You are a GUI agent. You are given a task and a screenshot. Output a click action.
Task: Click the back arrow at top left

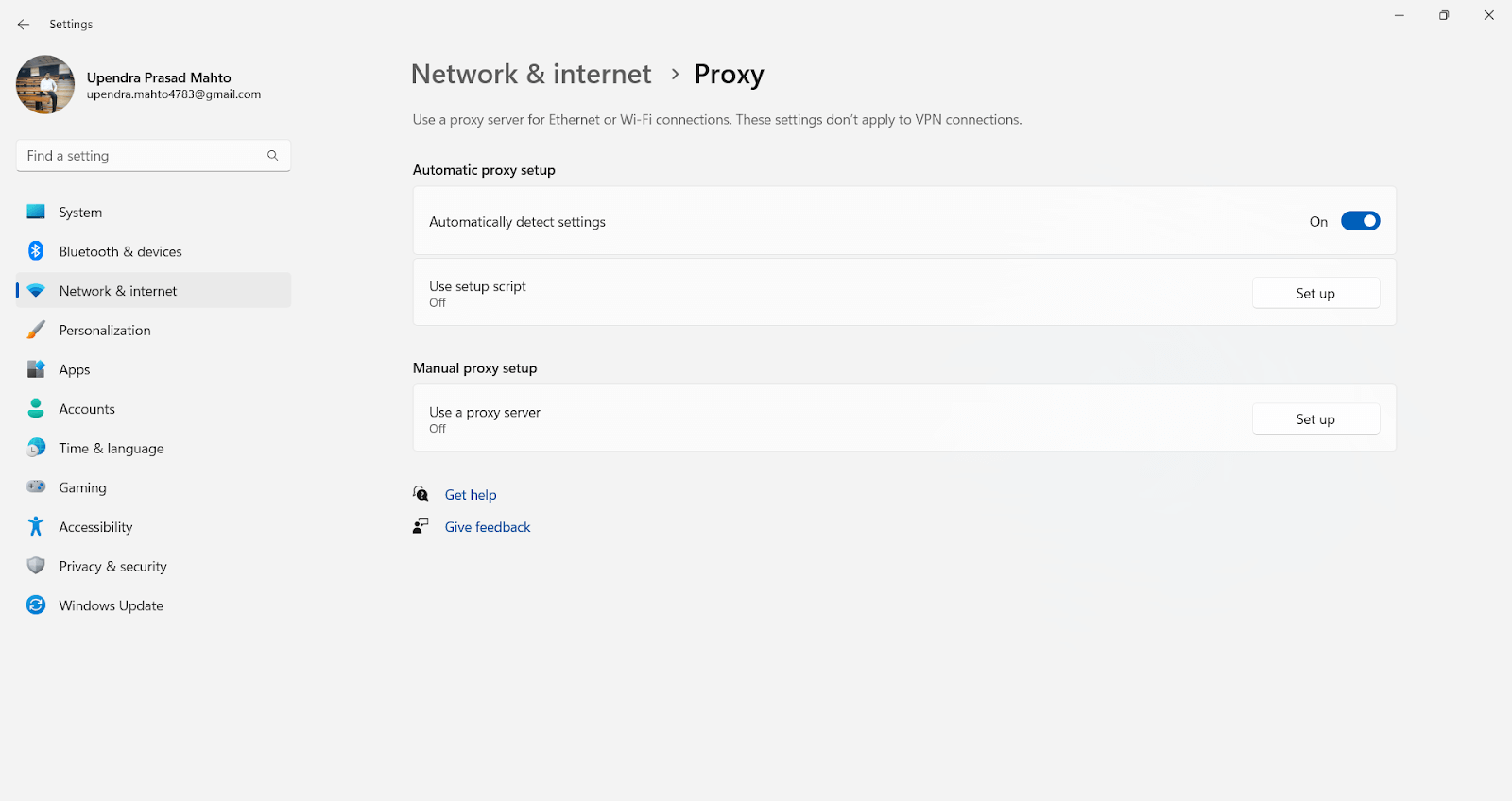coord(23,24)
